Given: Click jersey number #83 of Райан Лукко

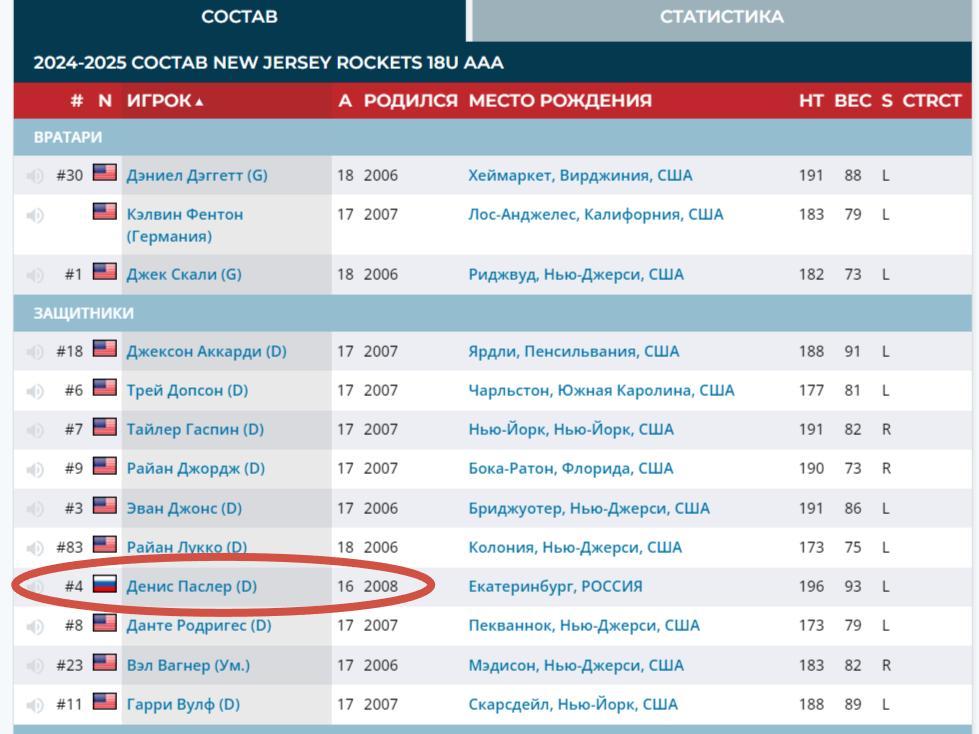Looking at the screenshot, I should (69, 548).
